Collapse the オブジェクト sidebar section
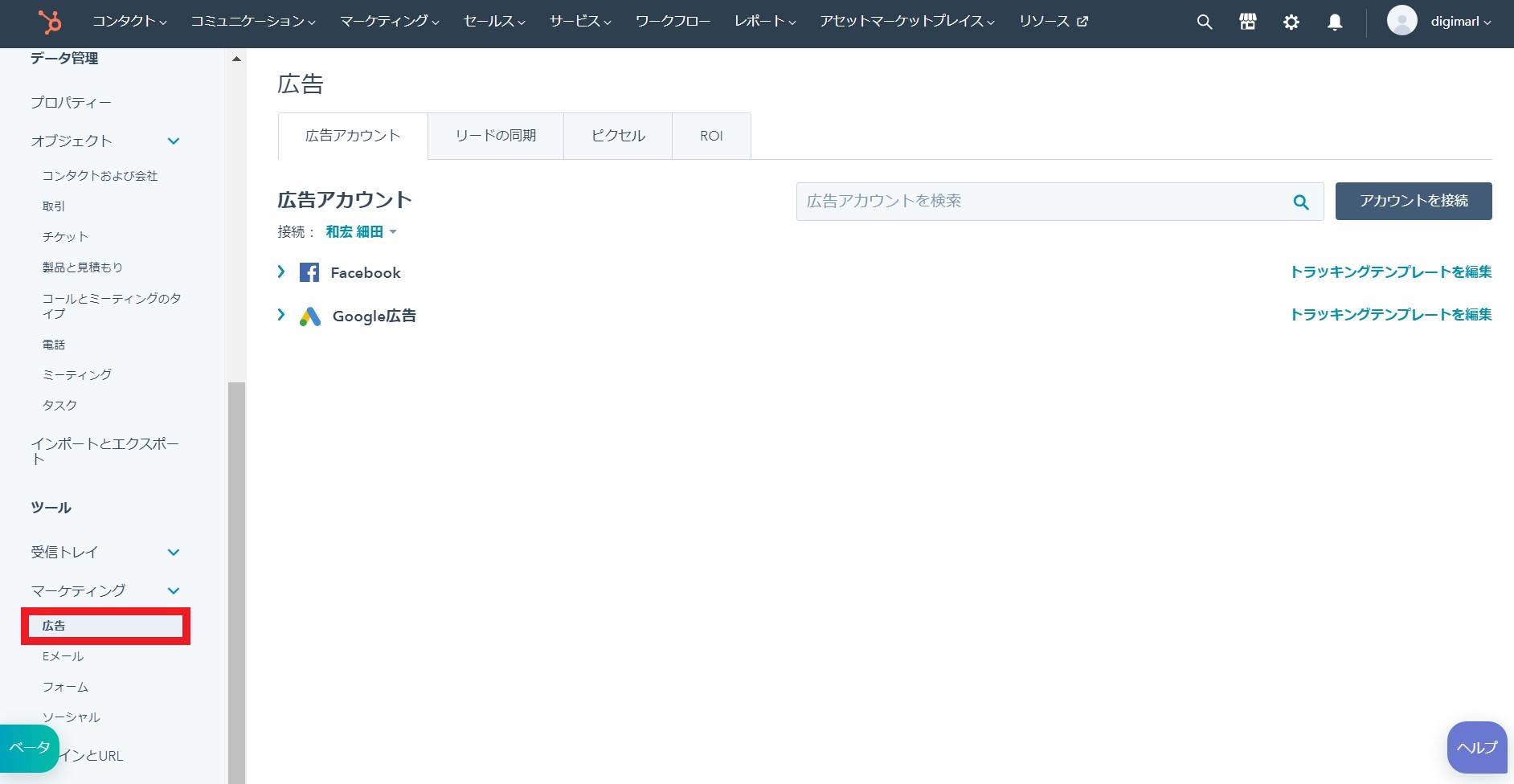Viewport: 1514px width, 784px height. (x=173, y=141)
